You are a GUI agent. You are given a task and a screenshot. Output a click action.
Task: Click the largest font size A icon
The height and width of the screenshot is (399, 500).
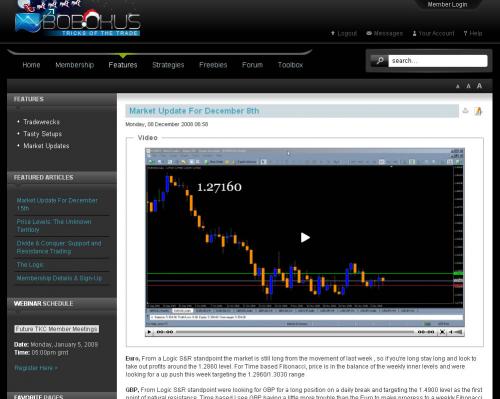479,86
